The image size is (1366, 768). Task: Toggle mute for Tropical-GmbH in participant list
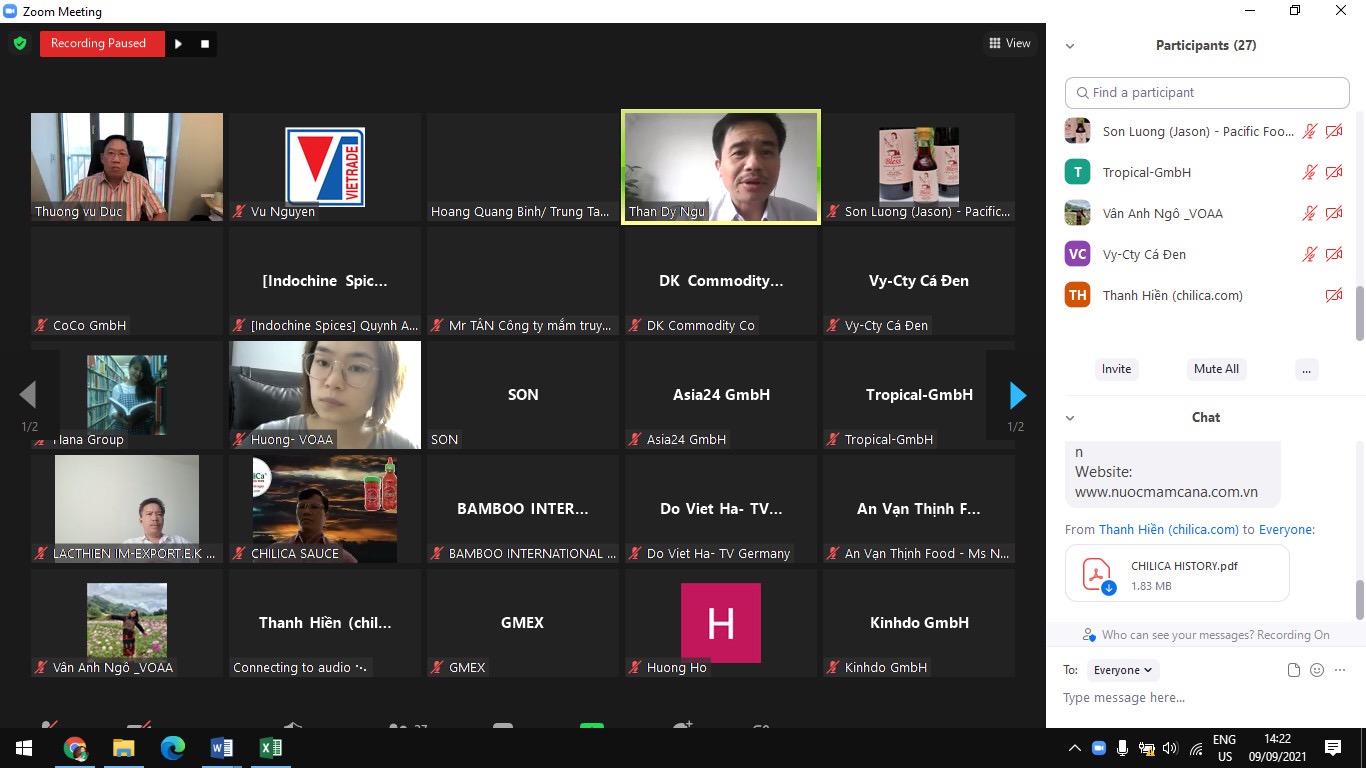1309,173
